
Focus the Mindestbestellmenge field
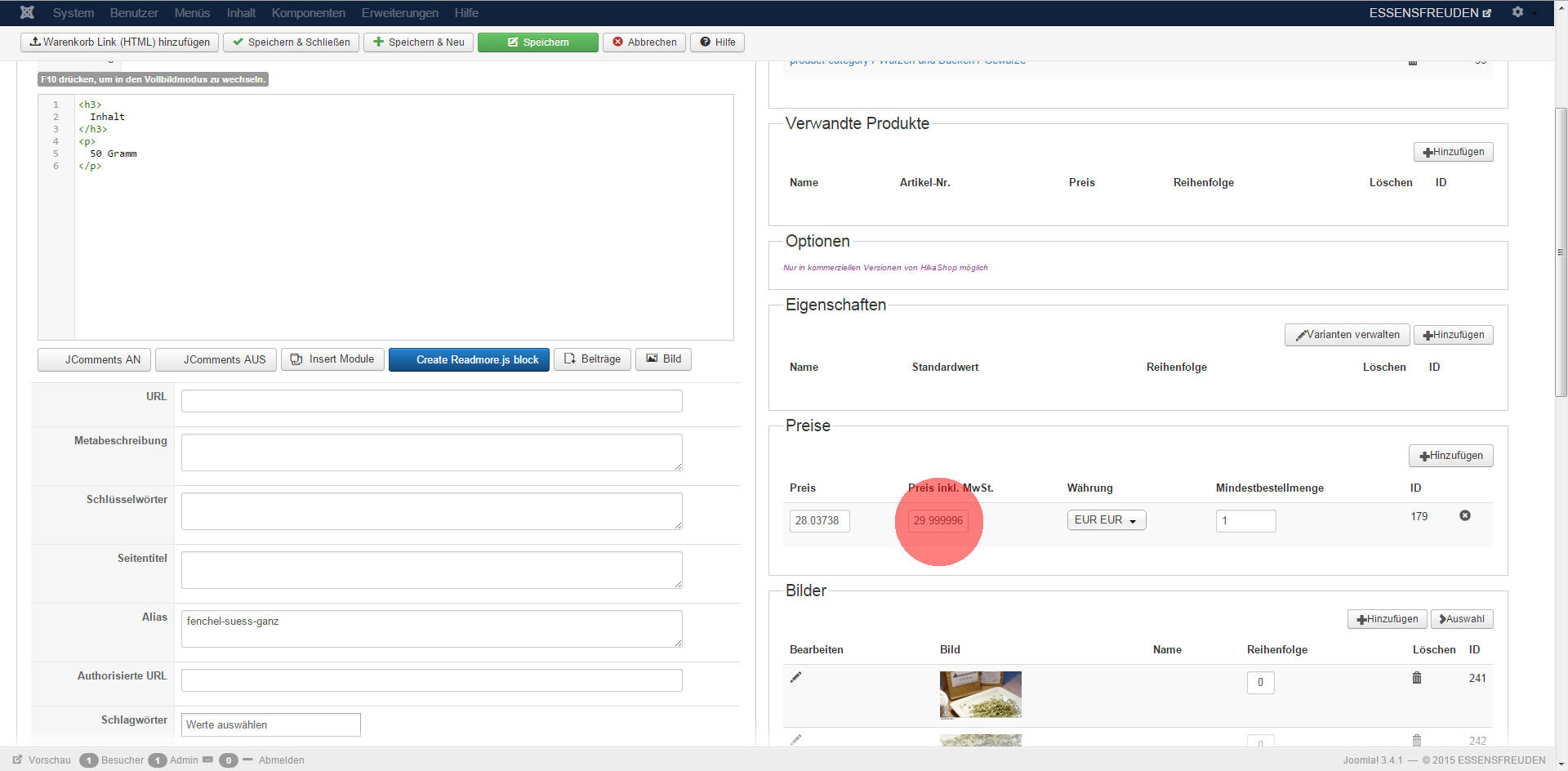1245,521
